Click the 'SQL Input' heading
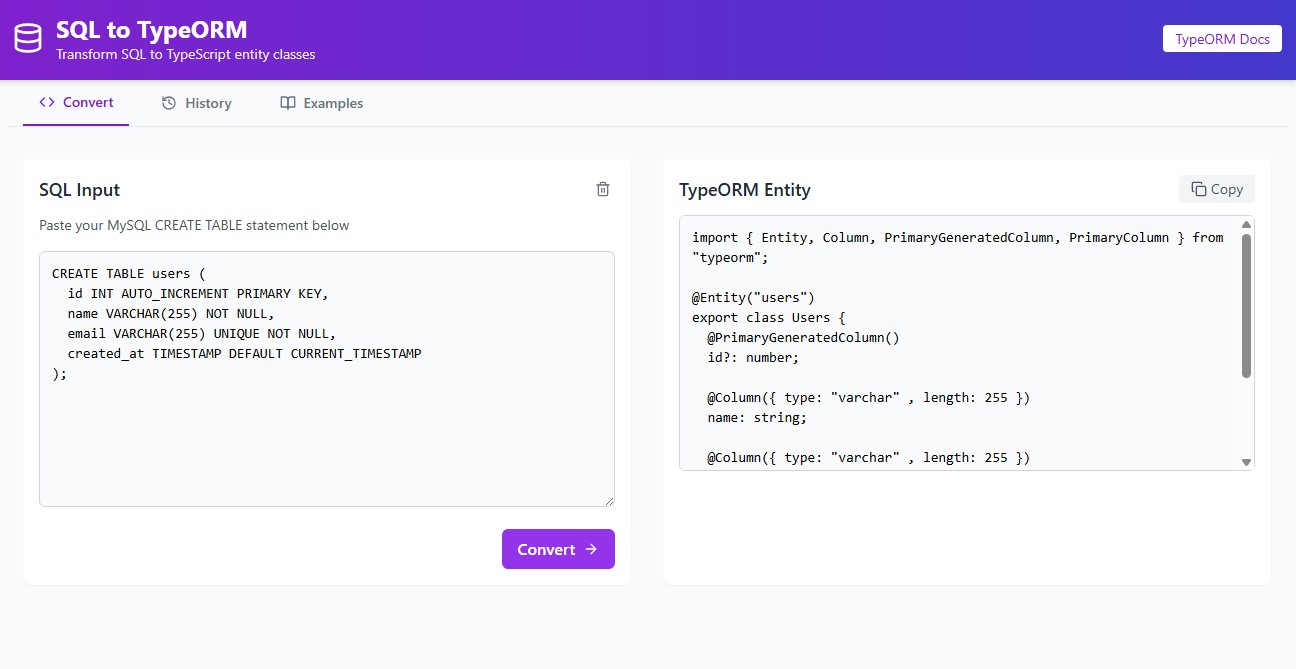 tap(80, 190)
